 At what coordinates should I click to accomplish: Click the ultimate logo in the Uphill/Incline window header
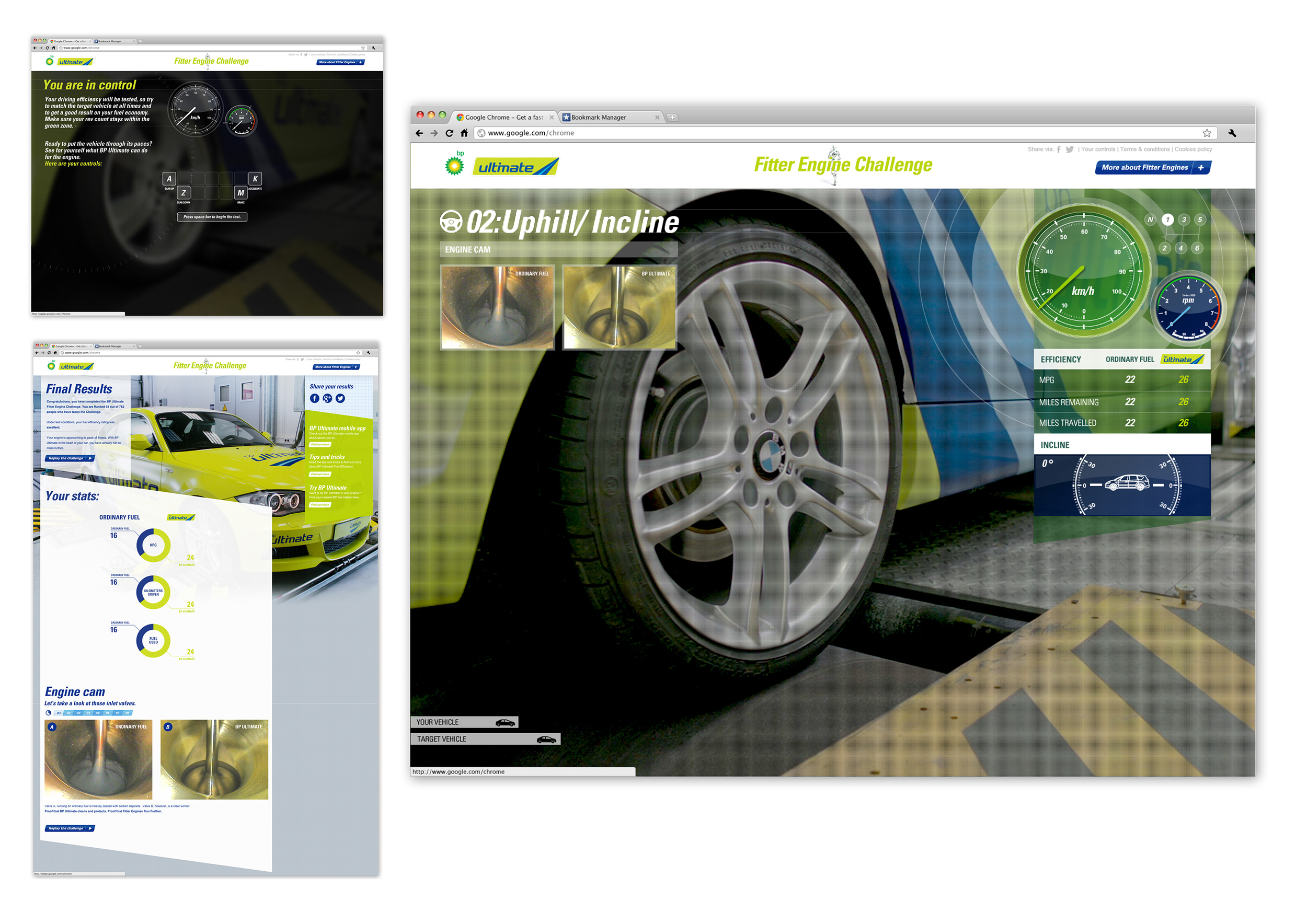(x=517, y=167)
